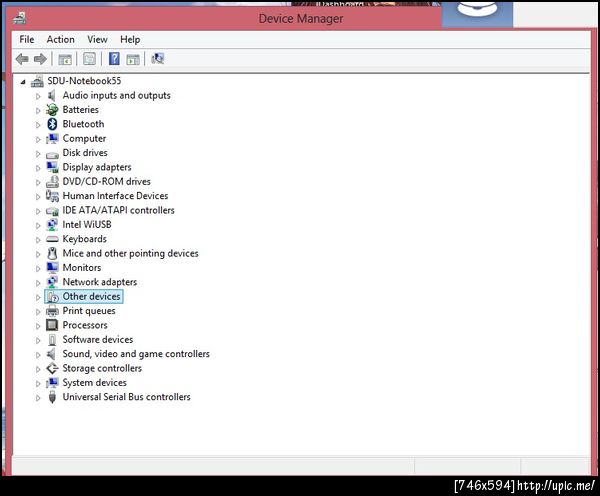Click the Device Manager title bar icon
This screenshot has height=496, width=600.
(19, 18)
